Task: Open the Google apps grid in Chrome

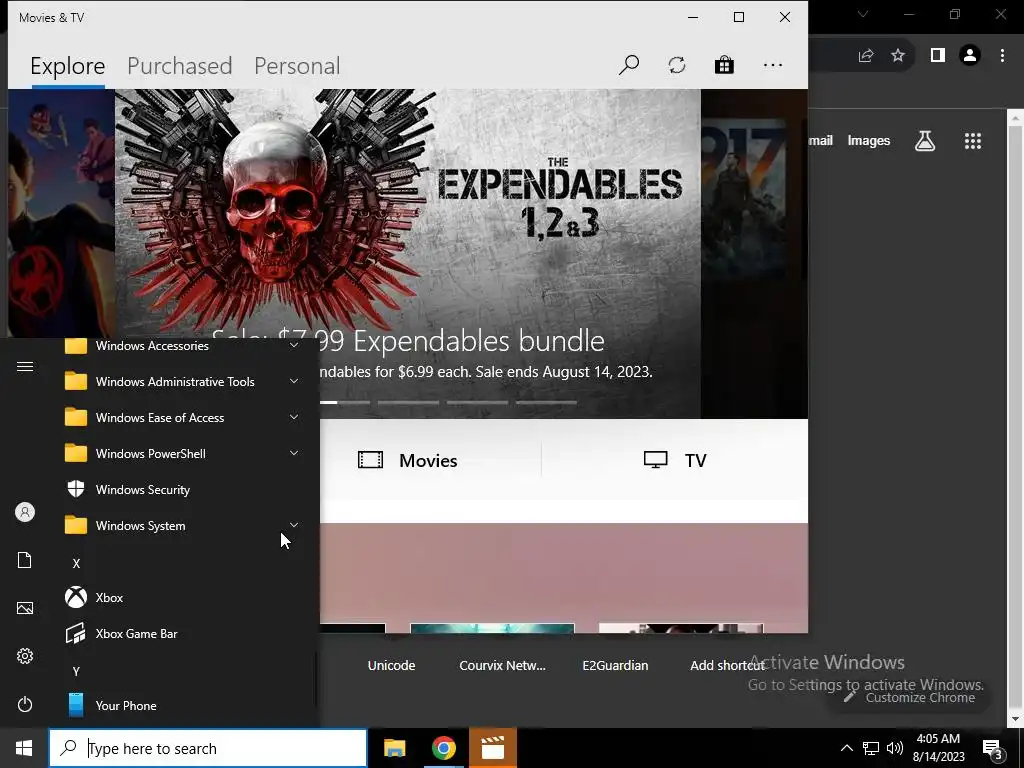Action: pos(973,141)
